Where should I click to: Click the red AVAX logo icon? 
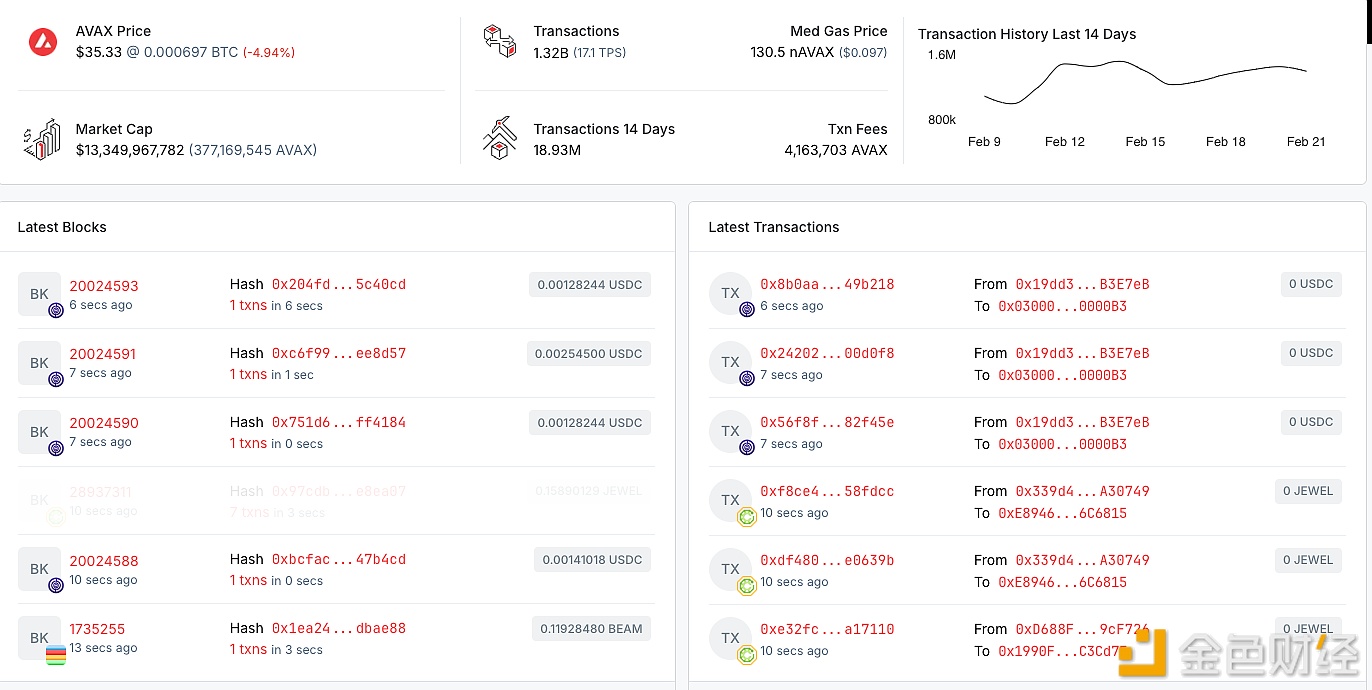pos(42,42)
